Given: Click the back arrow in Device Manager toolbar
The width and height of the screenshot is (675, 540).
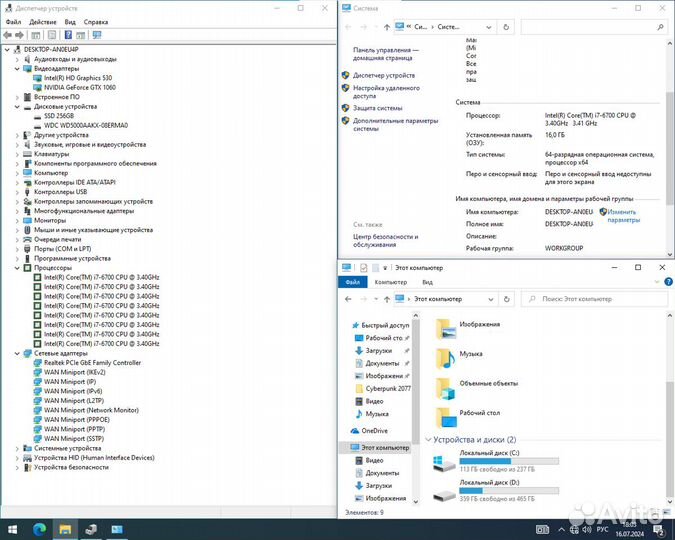Looking at the screenshot, I should coord(7,34).
